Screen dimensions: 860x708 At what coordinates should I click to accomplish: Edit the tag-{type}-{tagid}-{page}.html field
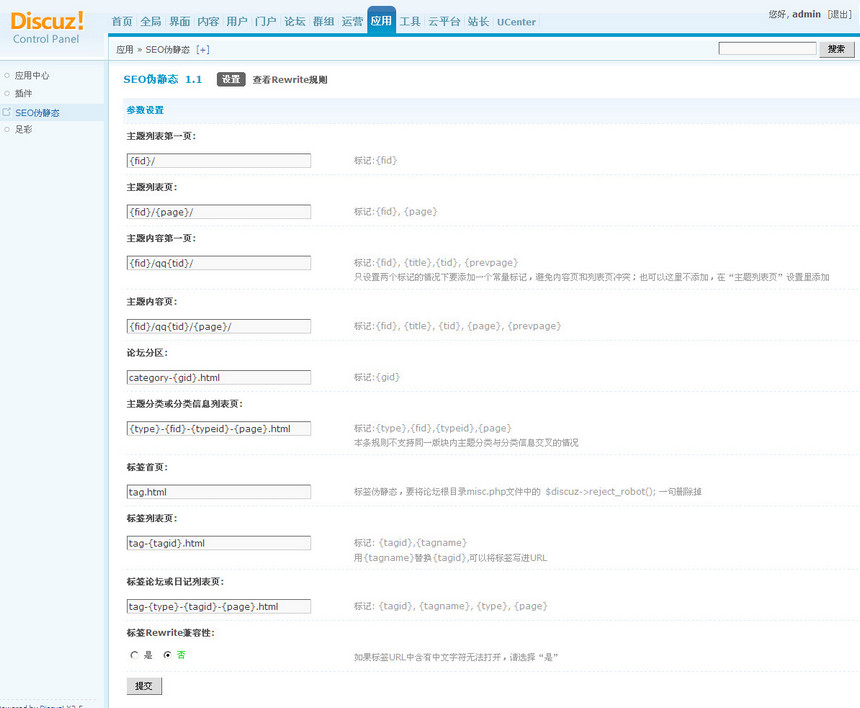(219, 606)
